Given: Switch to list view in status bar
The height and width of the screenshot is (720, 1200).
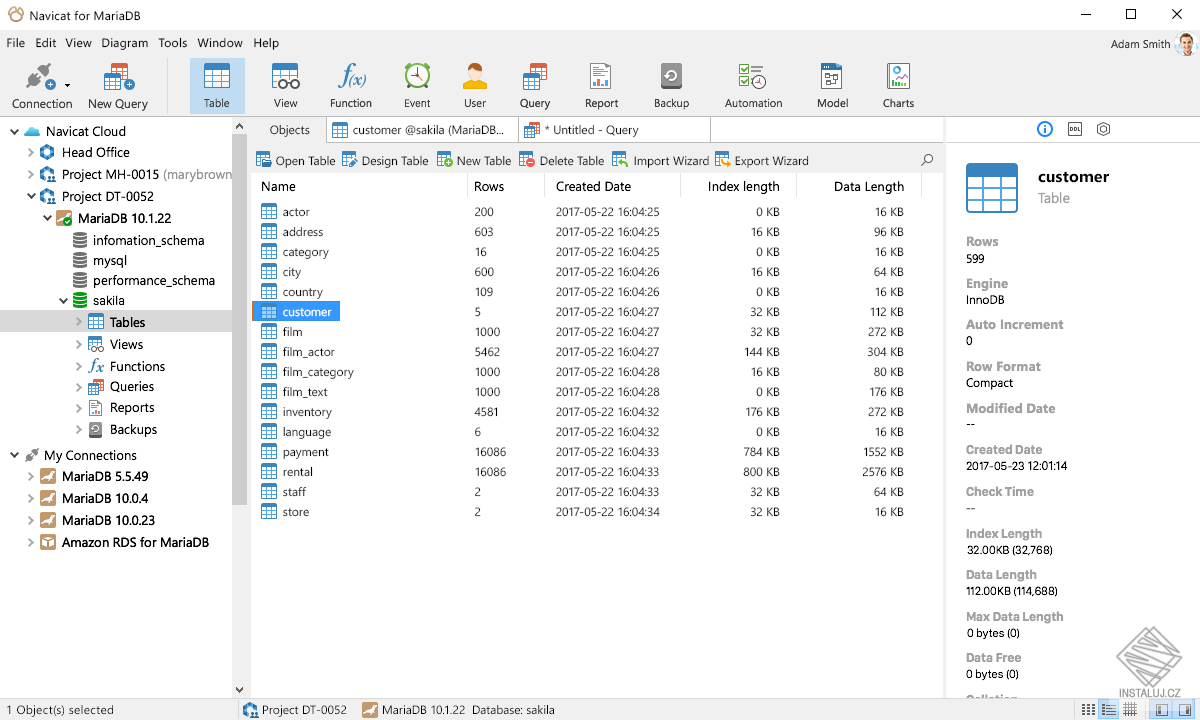Looking at the screenshot, I should [x=1089, y=710].
